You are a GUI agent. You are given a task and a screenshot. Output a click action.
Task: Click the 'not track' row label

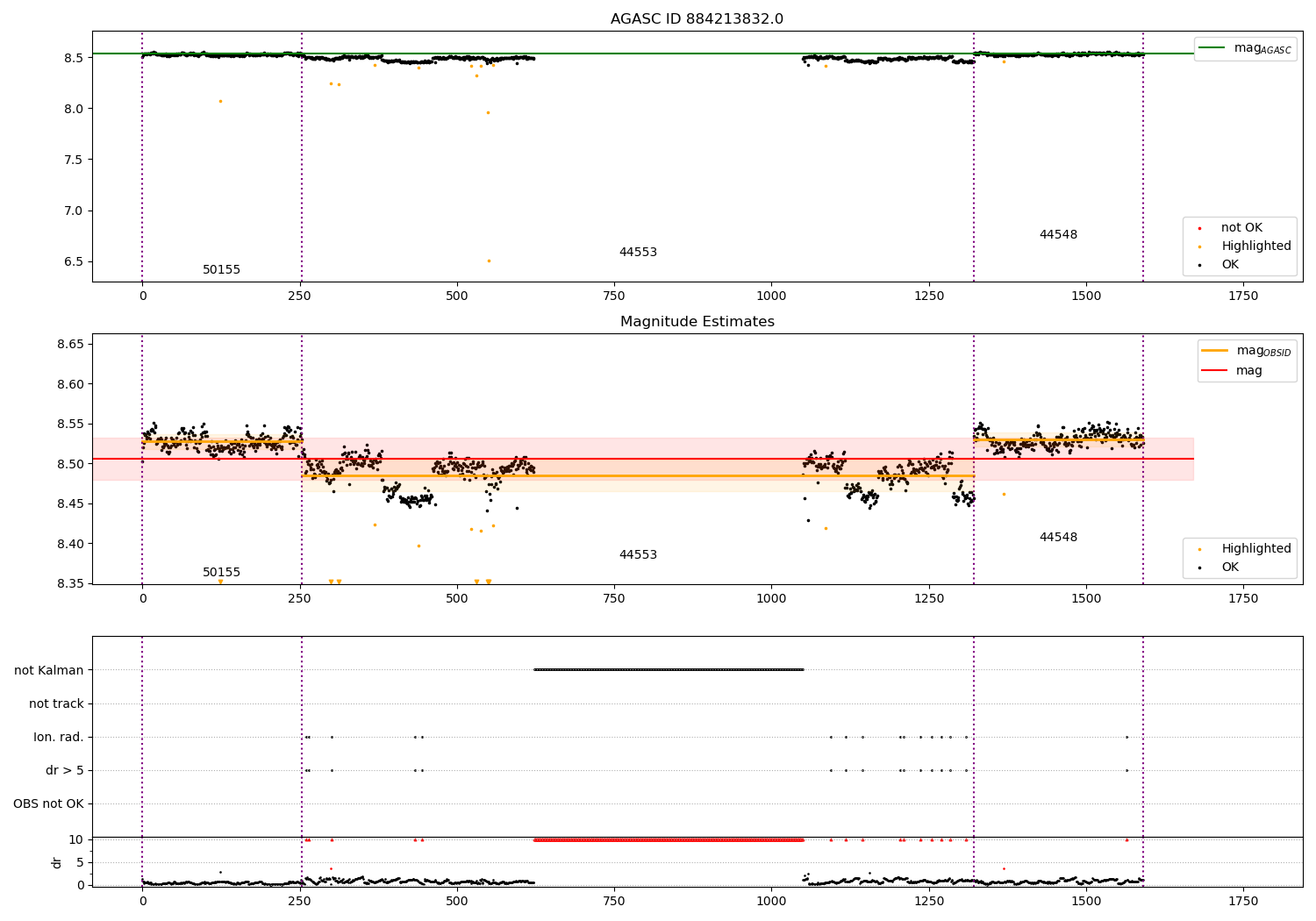click(56, 704)
